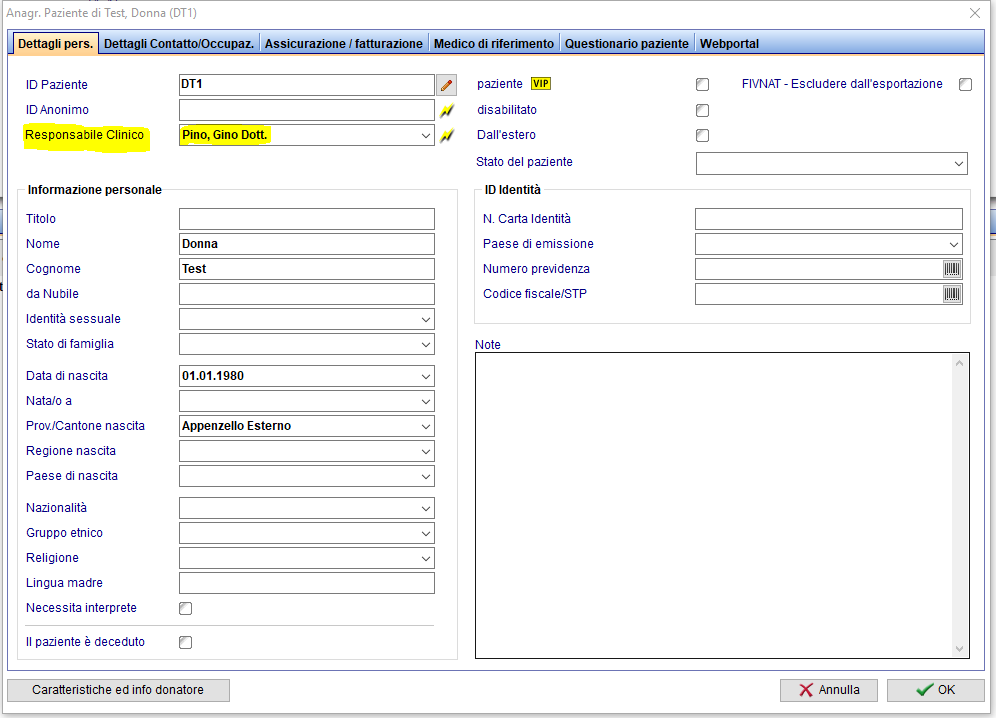
Task: Click the Annulla button
Action: coord(828,690)
